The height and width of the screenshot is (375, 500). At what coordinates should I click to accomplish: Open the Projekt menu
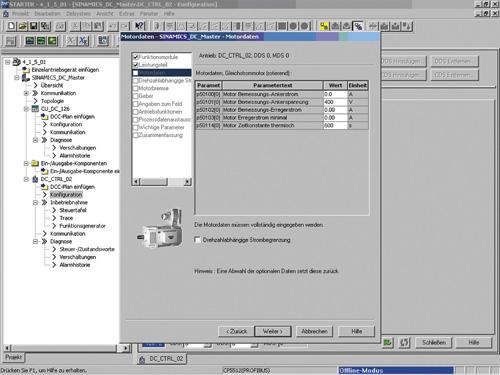coord(20,14)
